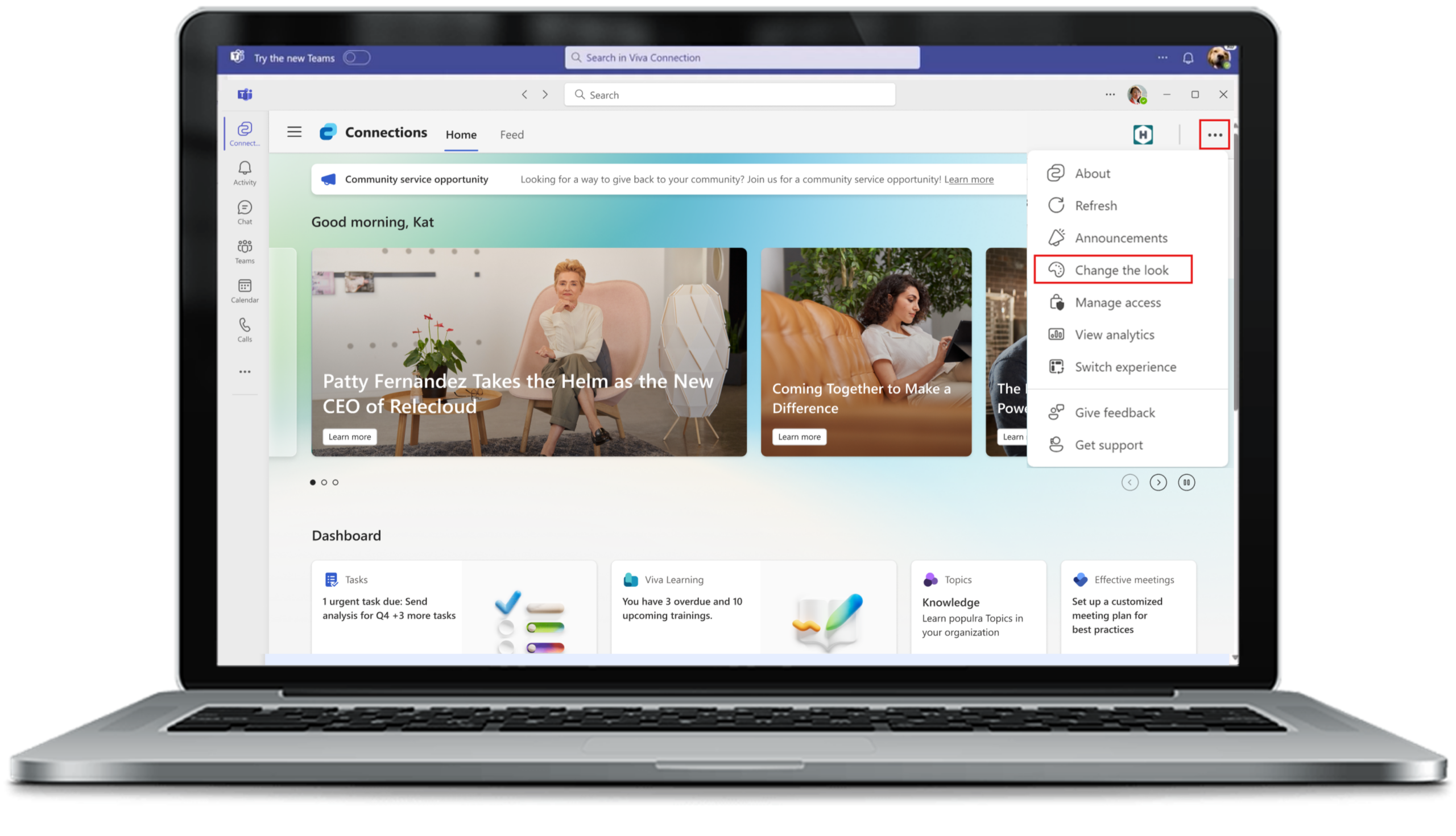Click the Search in Viva Connection field
Screen dimensions: 1456x836
(742, 58)
